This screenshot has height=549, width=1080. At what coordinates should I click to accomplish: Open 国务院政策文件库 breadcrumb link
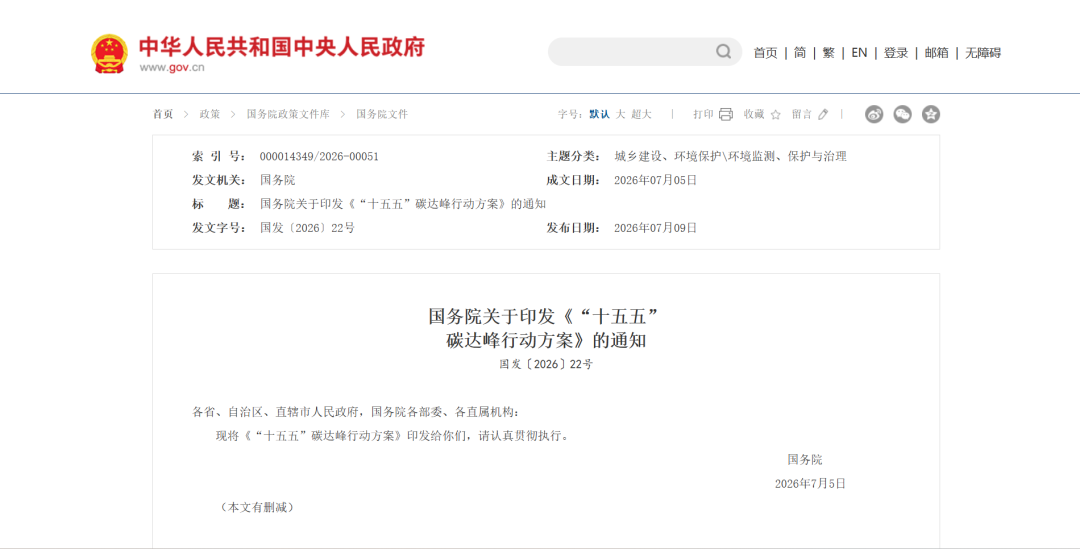tap(288, 114)
